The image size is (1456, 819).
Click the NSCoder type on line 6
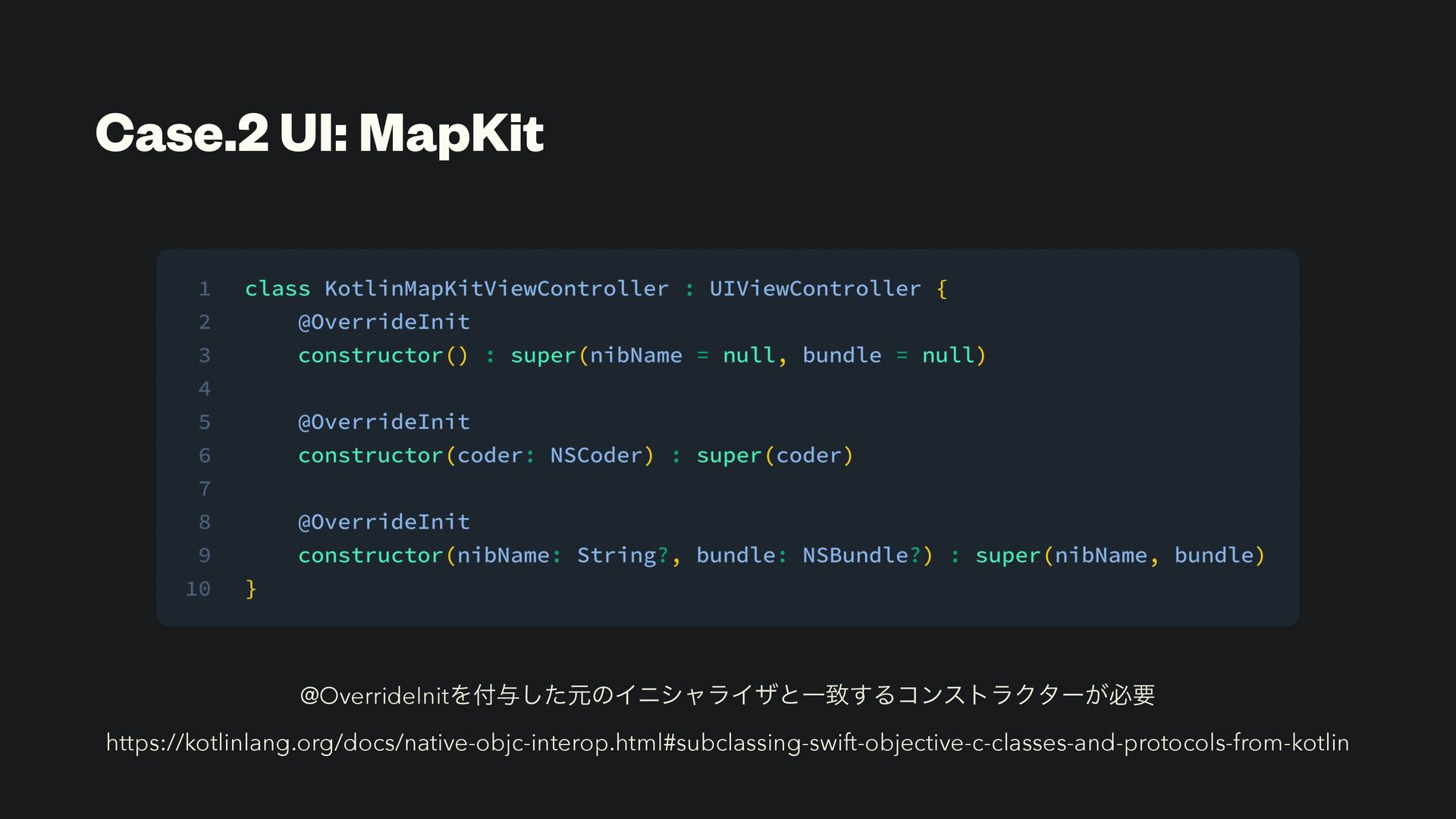tap(596, 456)
